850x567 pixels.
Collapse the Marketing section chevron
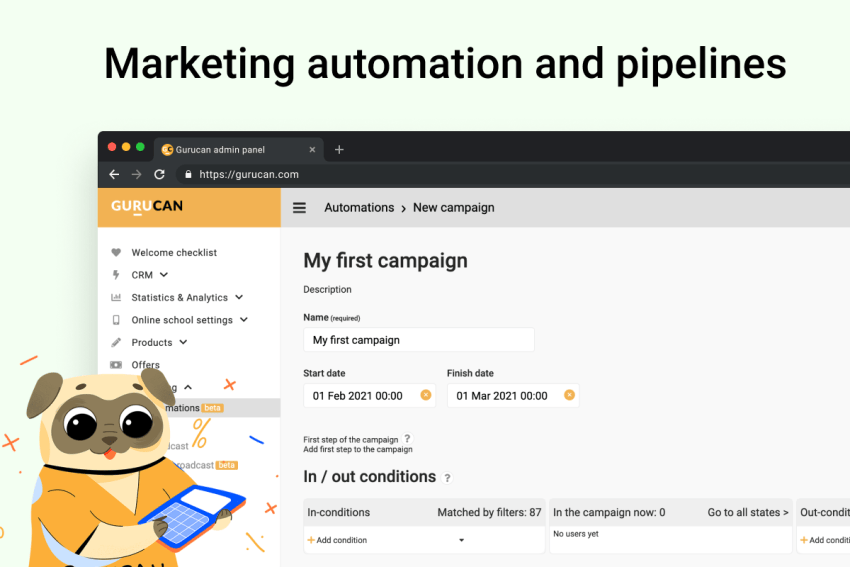[188, 387]
